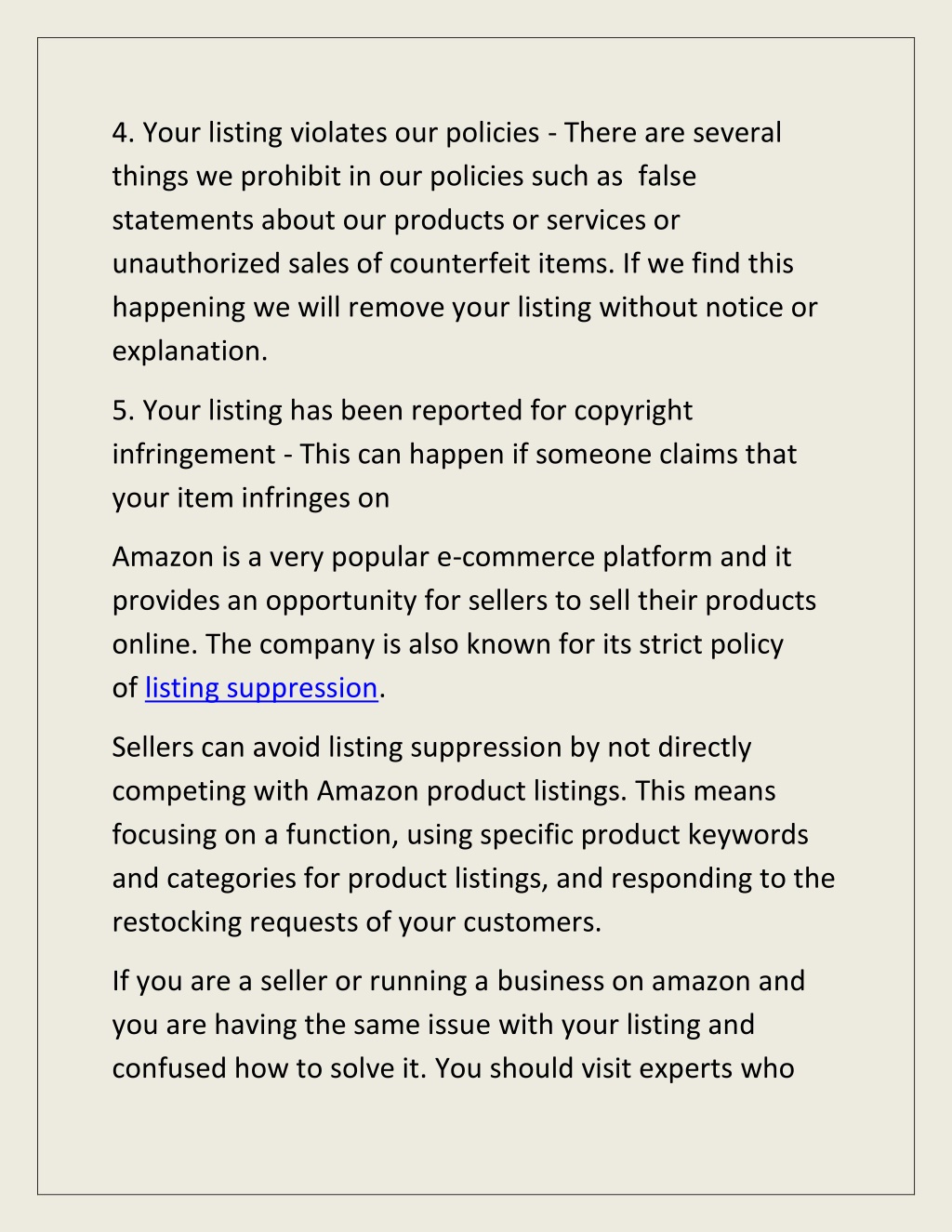Click the text 'your item infringes on'
Screen dimensions: 952x1232
(x=251, y=497)
